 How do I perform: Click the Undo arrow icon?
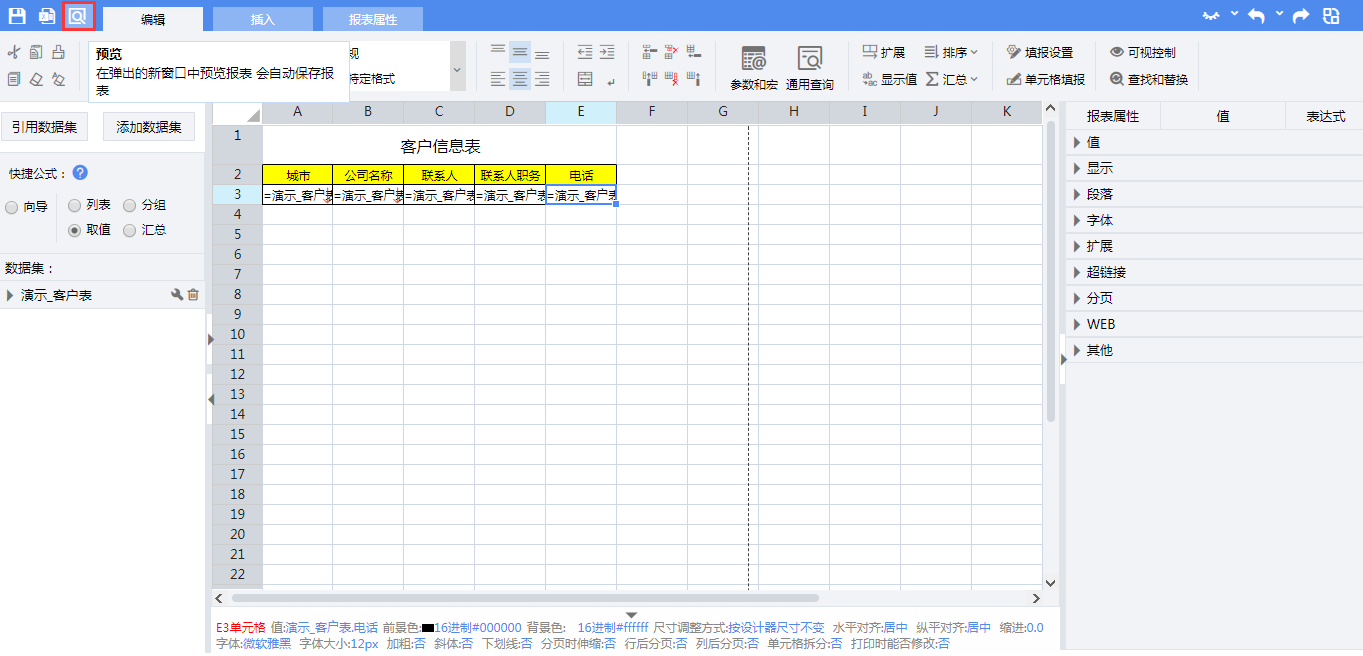point(1256,16)
